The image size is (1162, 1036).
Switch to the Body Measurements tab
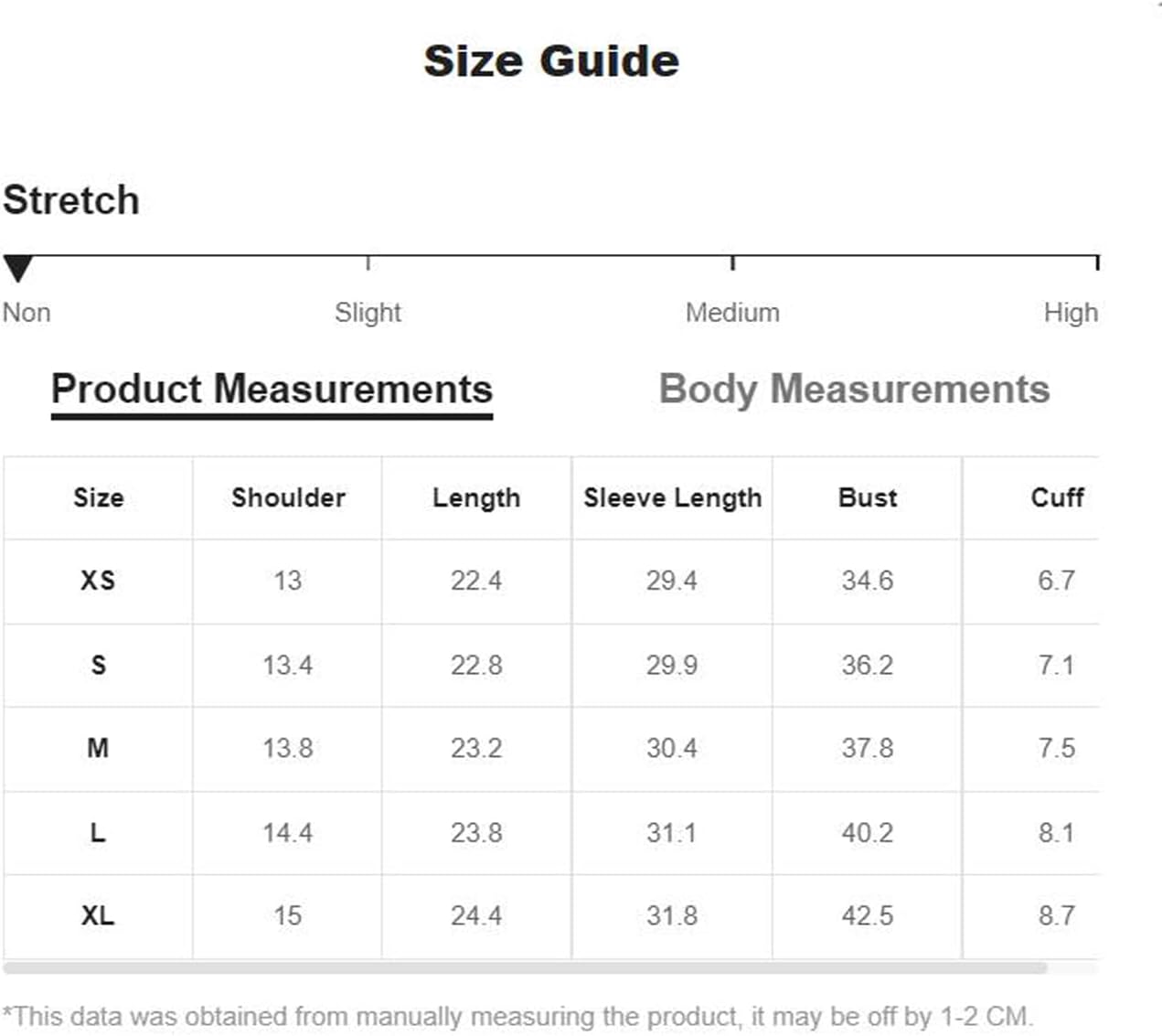click(x=854, y=390)
